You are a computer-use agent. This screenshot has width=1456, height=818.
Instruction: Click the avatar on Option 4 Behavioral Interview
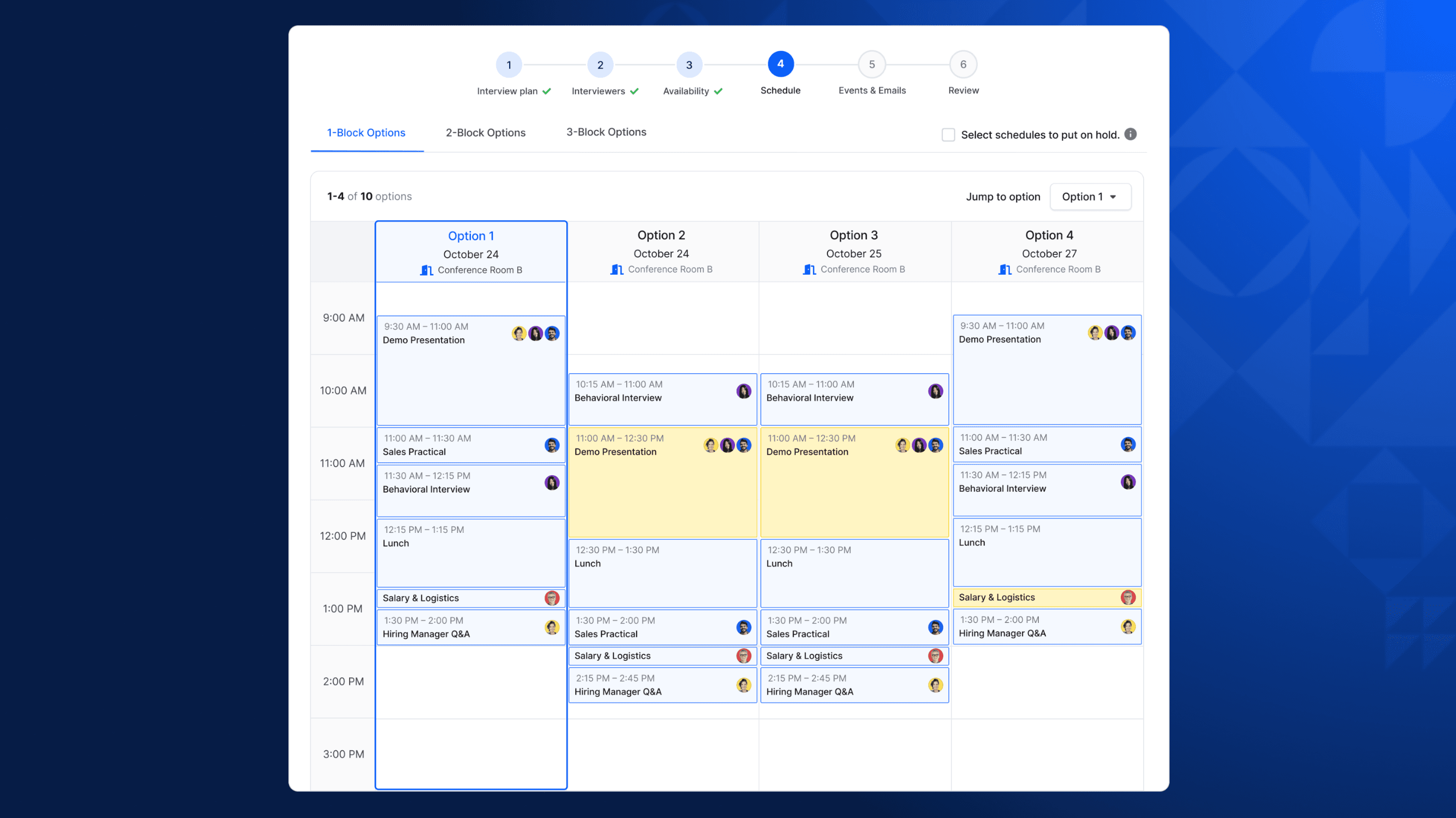point(1128,482)
